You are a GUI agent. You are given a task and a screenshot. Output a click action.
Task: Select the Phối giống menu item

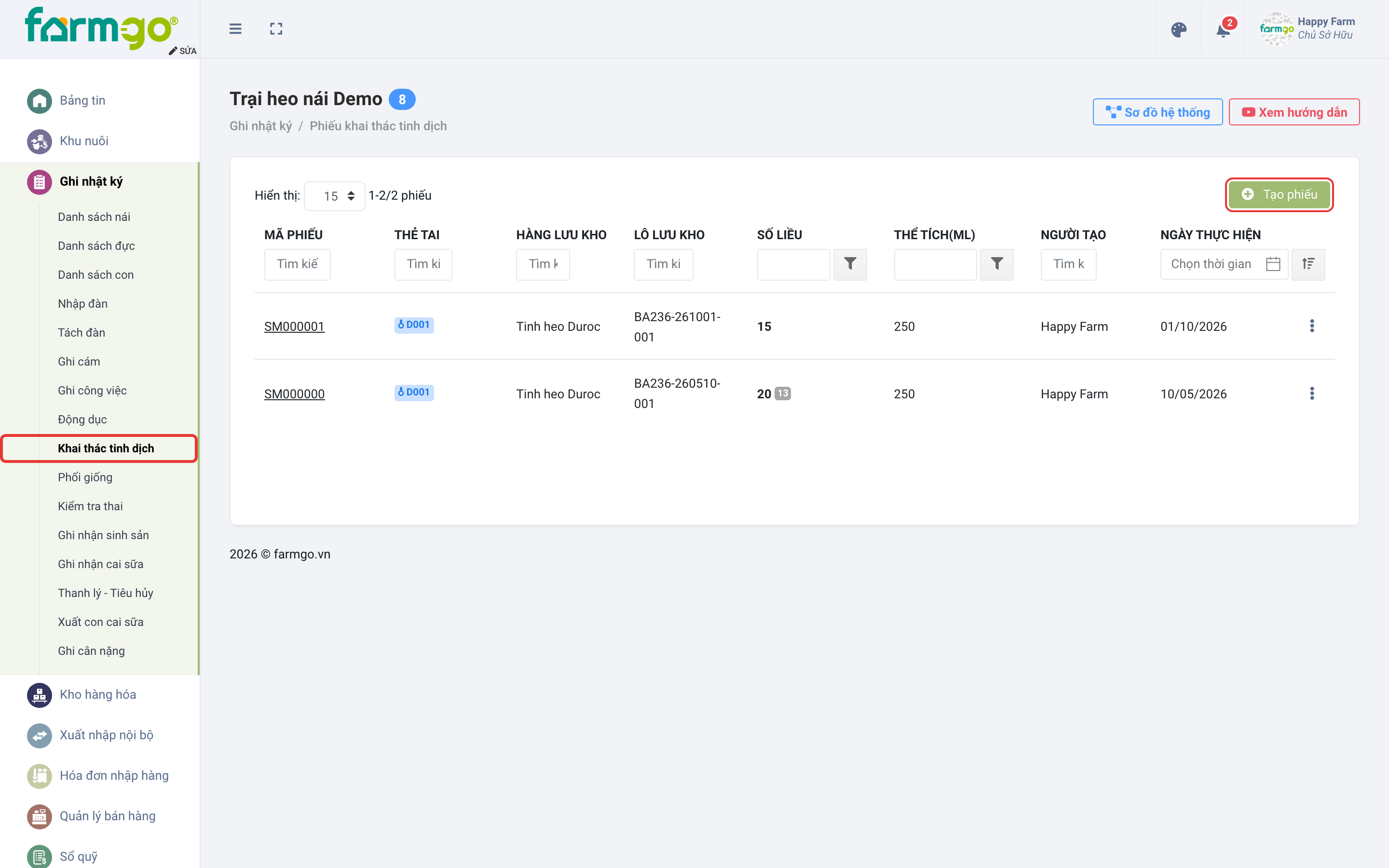click(85, 477)
